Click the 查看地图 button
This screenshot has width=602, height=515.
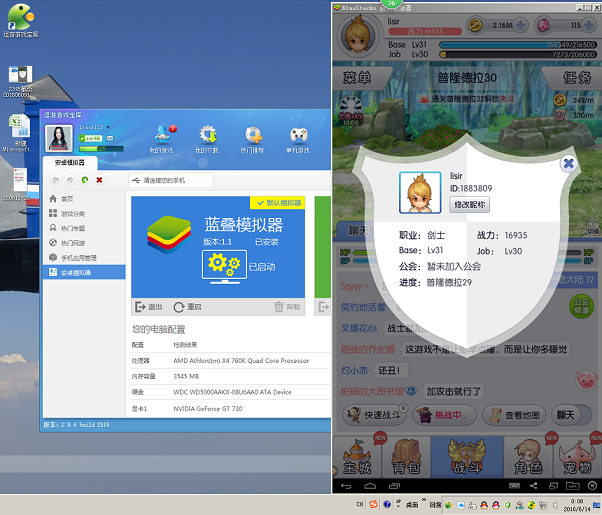click(x=514, y=415)
